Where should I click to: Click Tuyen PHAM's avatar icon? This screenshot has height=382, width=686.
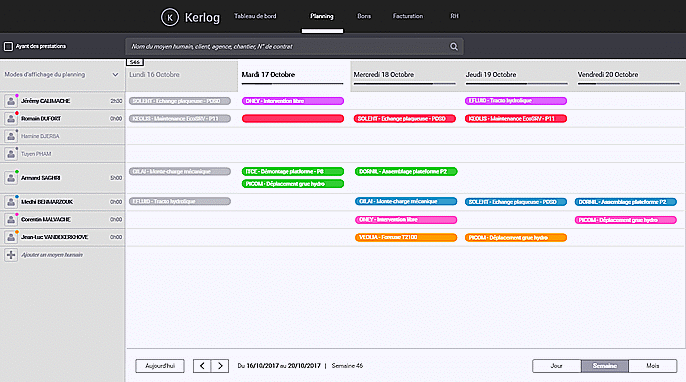click(11, 154)
